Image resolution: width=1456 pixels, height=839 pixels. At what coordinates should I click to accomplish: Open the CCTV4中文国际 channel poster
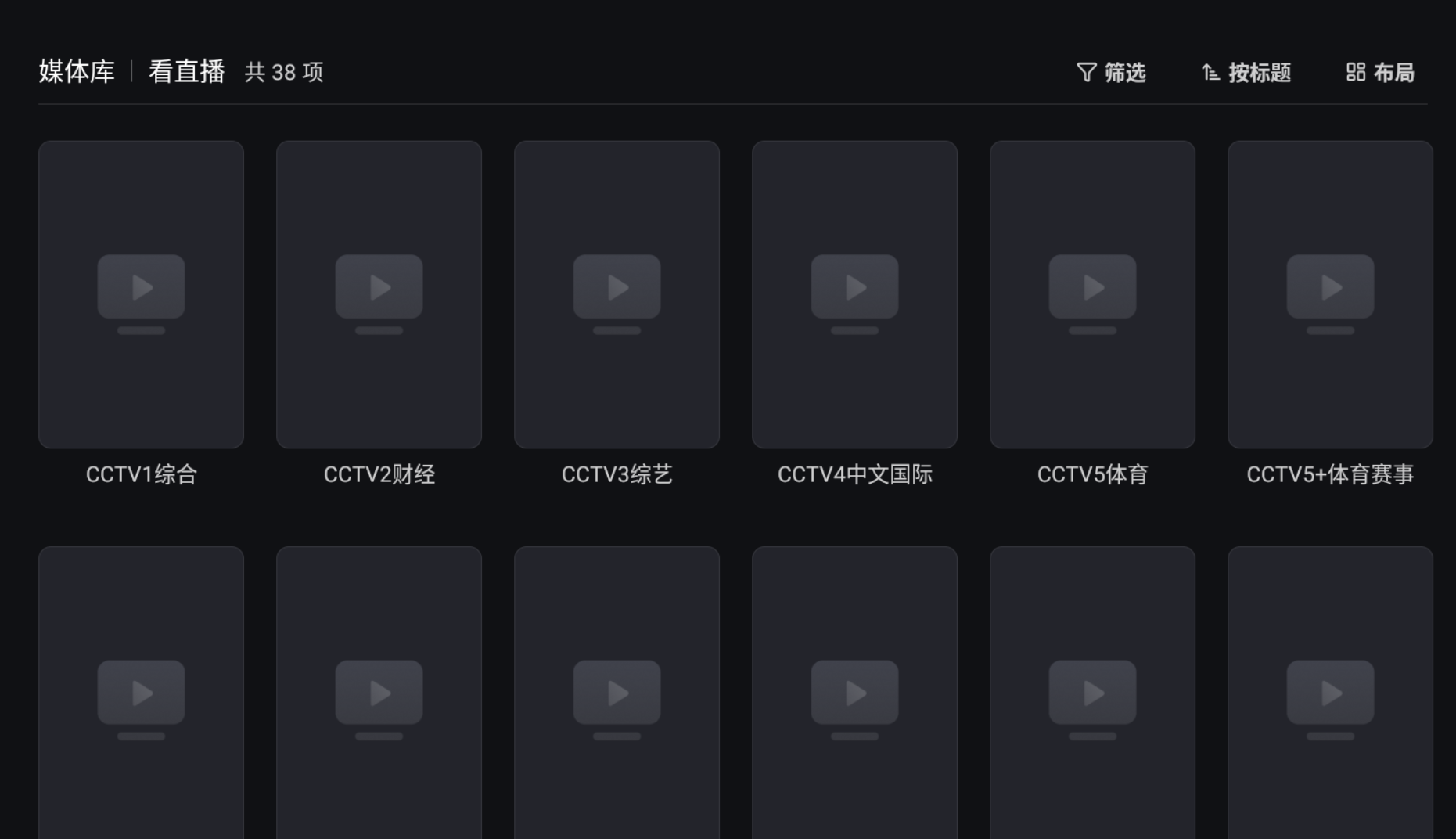(854, 294)
